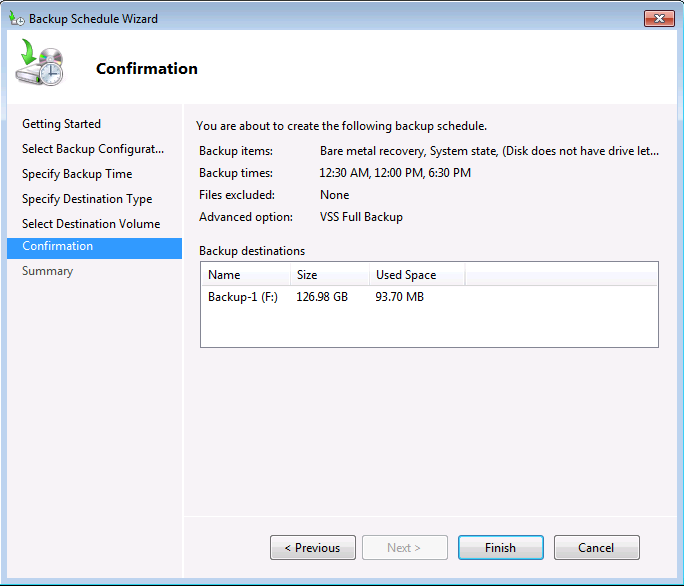
Task: Select the Specify Destination Type step
Action: [x=87, y=199]
